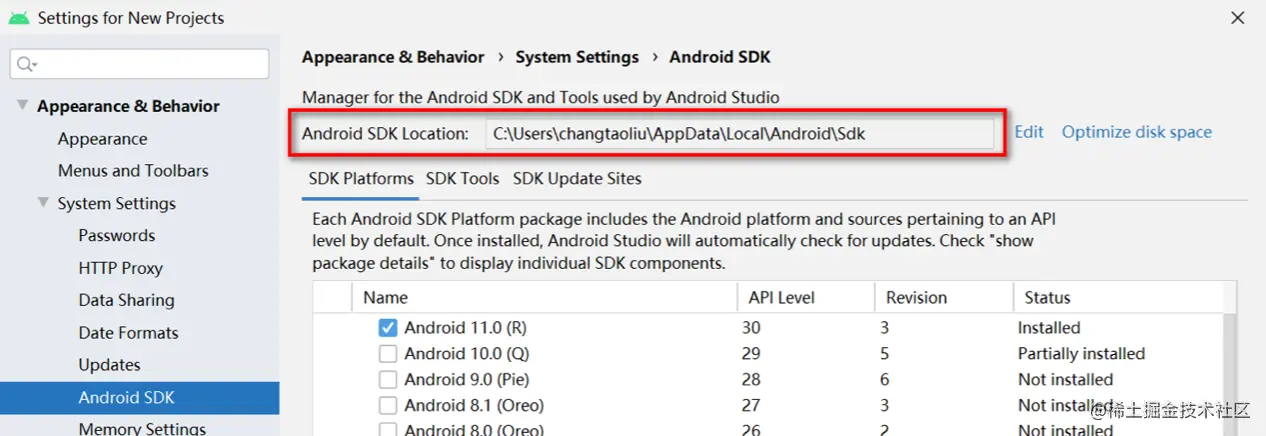Click the Android SDK Location path field
The height and width of the screenshot is (436, 1266).
point(740,133)
